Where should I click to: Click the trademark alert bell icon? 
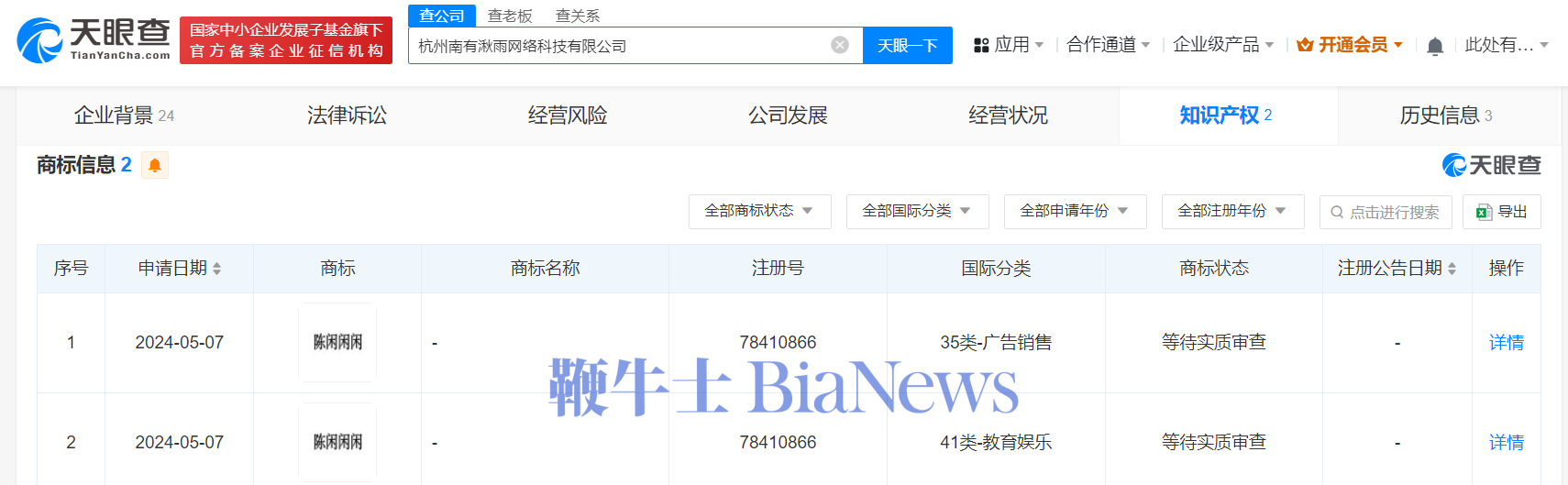(x=155, y=165)
